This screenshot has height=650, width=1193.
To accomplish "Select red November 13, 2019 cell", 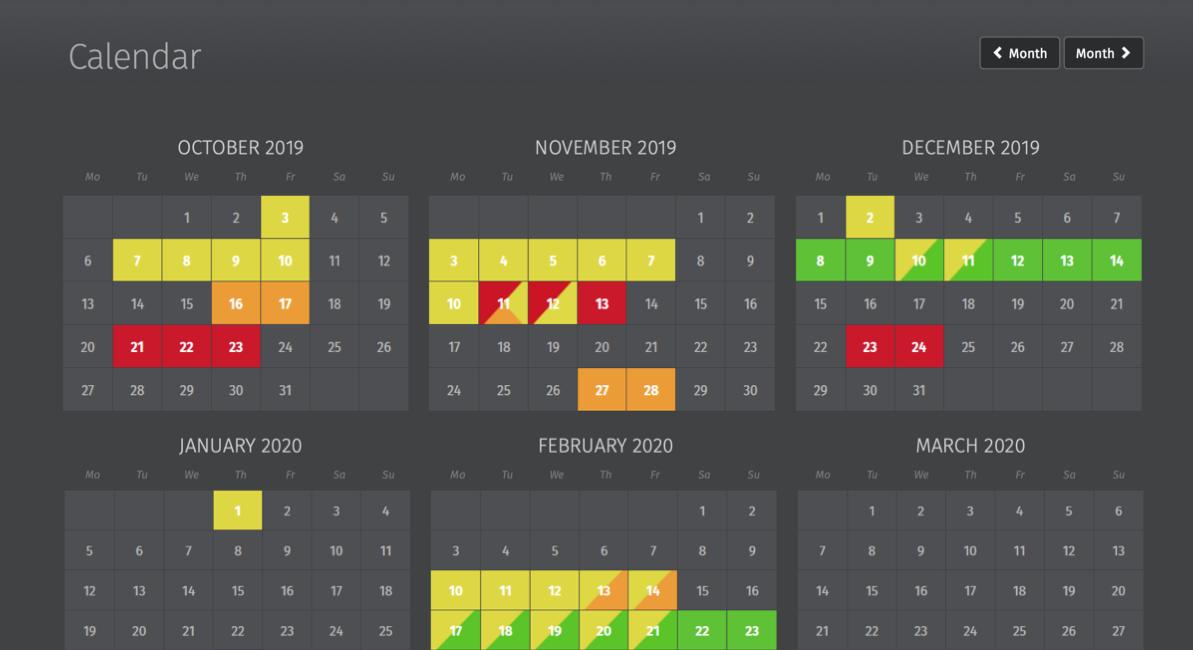I will (602, 304).
